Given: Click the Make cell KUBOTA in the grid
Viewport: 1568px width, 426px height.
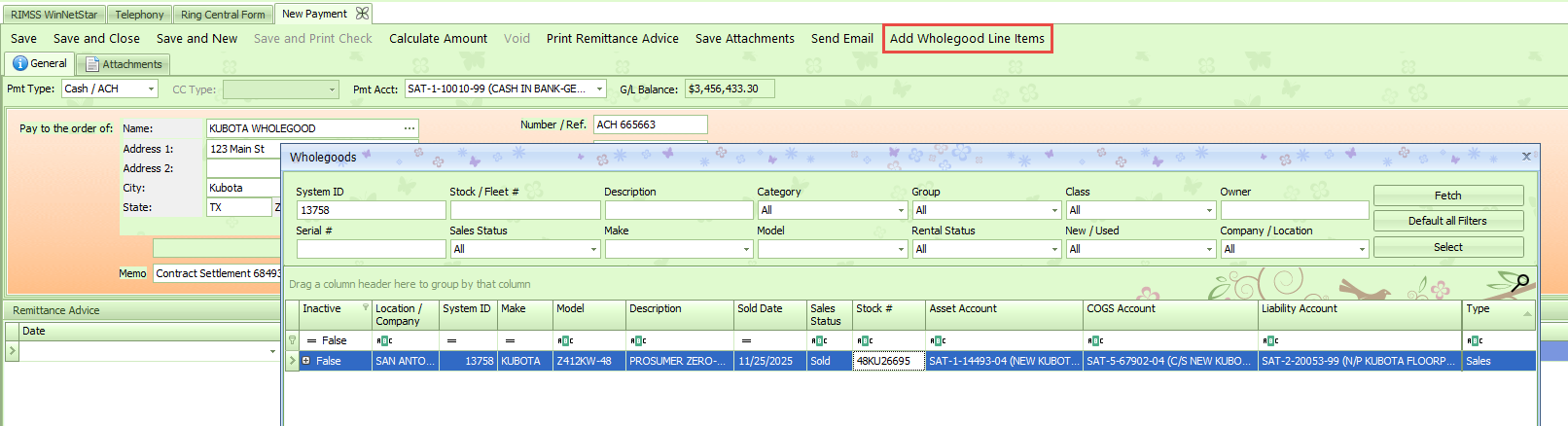Looking at the screenshot, I should 525,361.
